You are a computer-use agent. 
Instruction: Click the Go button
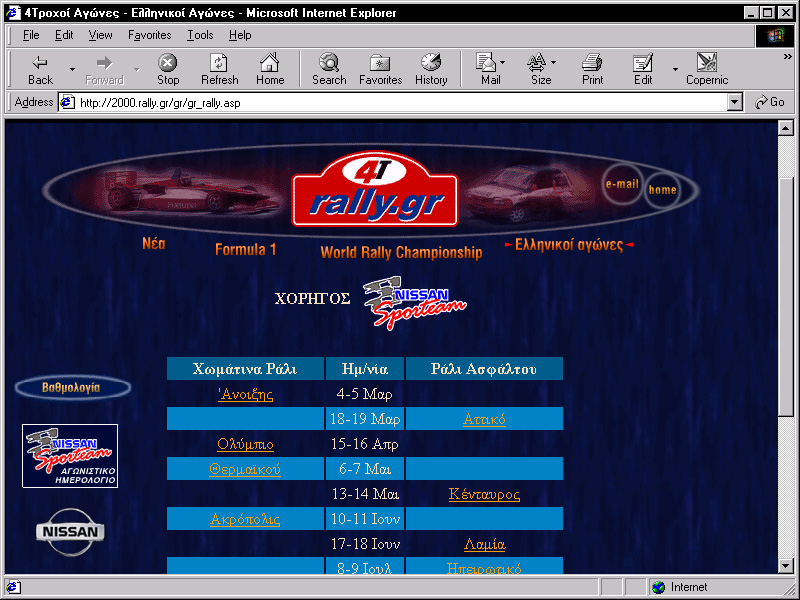click(770, 103)
